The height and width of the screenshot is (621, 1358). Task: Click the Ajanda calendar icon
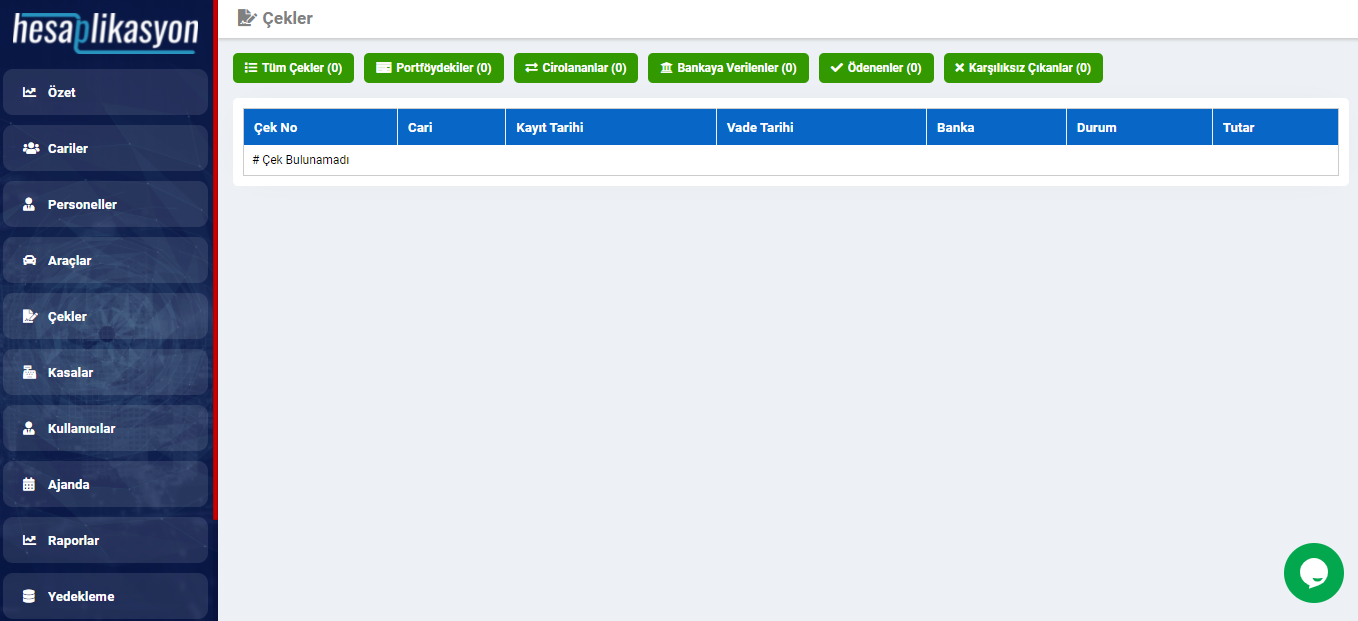pyautogui.click(x=29, y=484)
